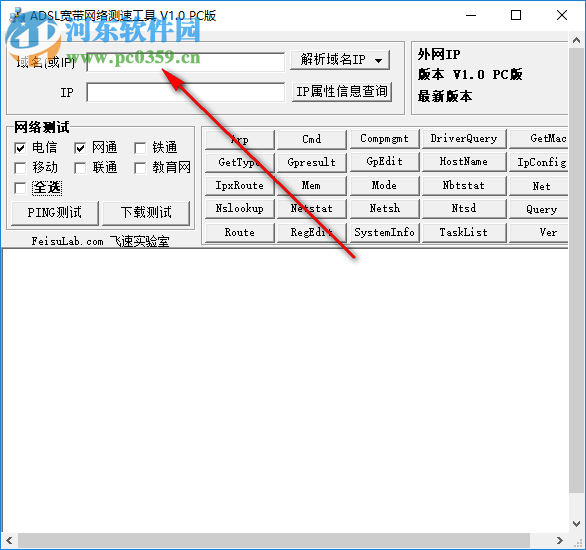
Task: Open Compmgmt button
Action: tap(385, 139)
